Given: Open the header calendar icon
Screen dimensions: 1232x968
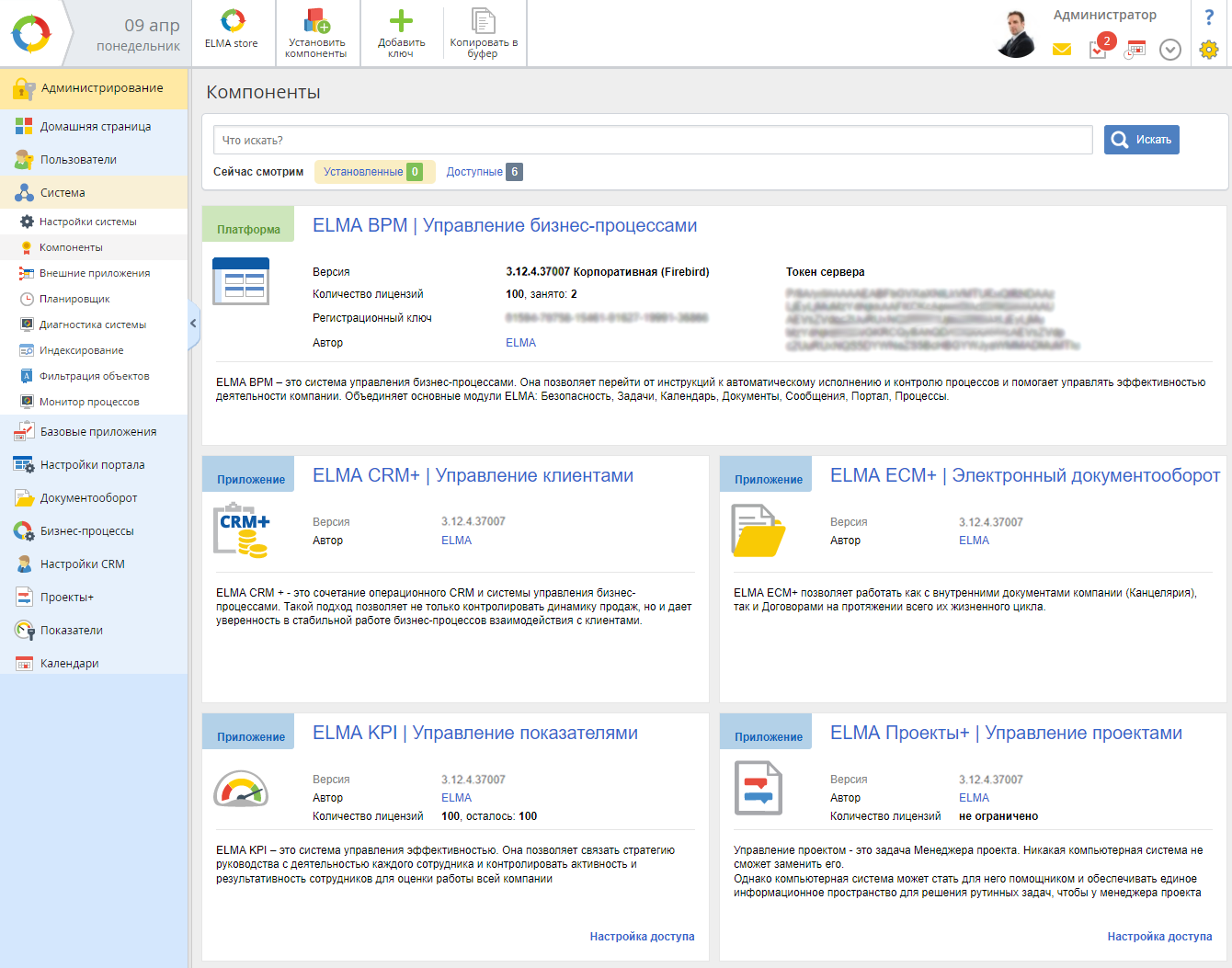Looking at the screenshot, I should coord(1135,50).
